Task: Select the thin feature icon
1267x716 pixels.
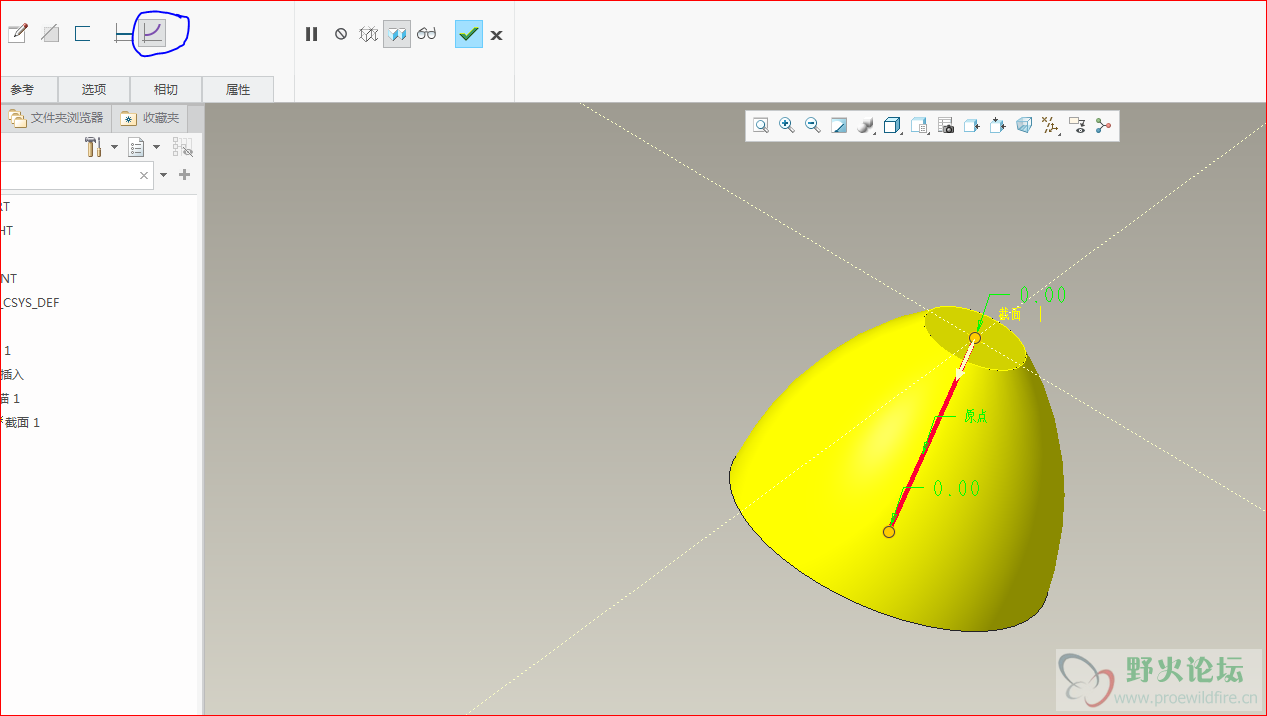Action: (x=83, y=34)
